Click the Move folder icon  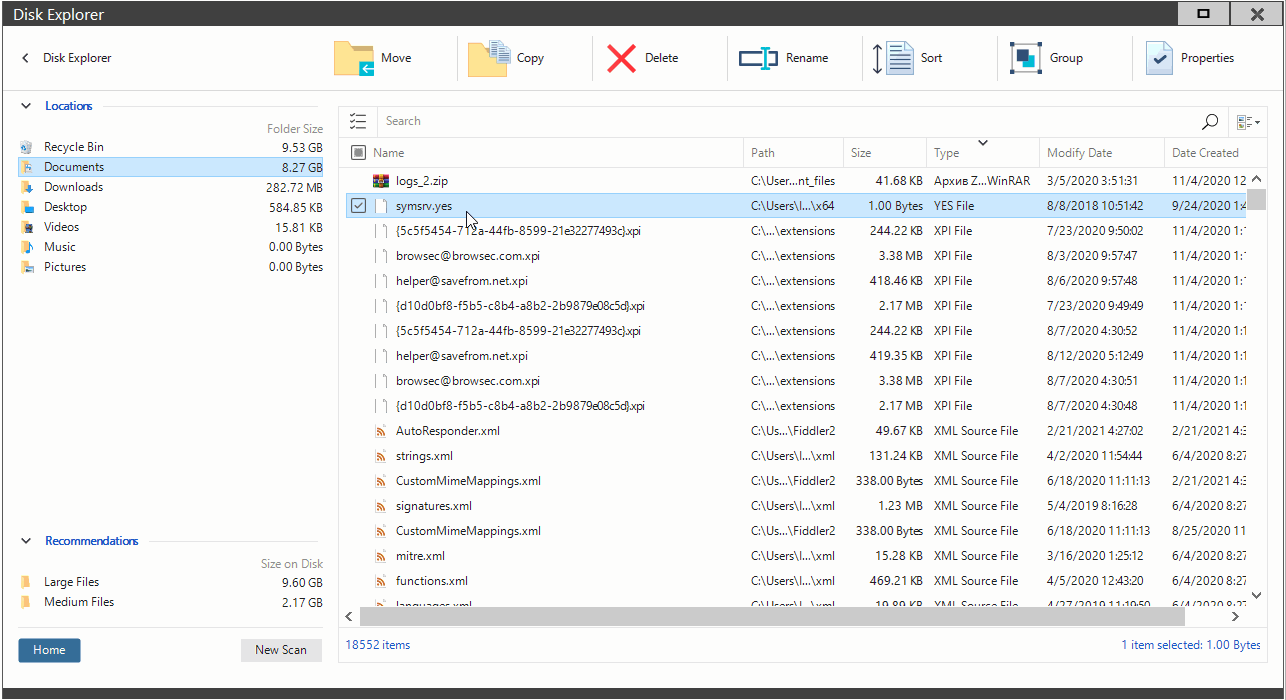pyautogui.click(x=354, y=59)
